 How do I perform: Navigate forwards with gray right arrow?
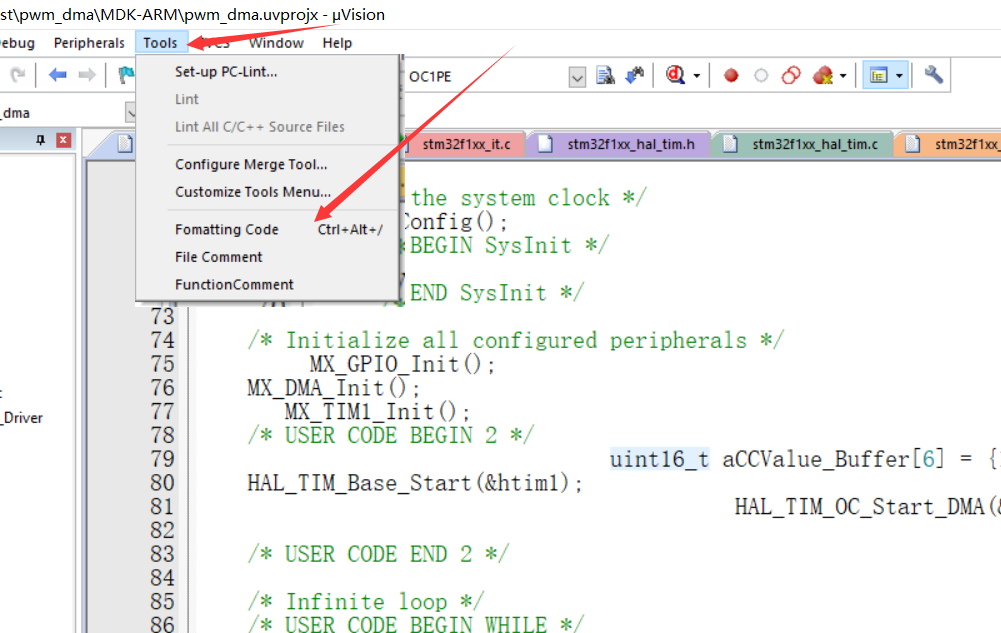[87, 75]
